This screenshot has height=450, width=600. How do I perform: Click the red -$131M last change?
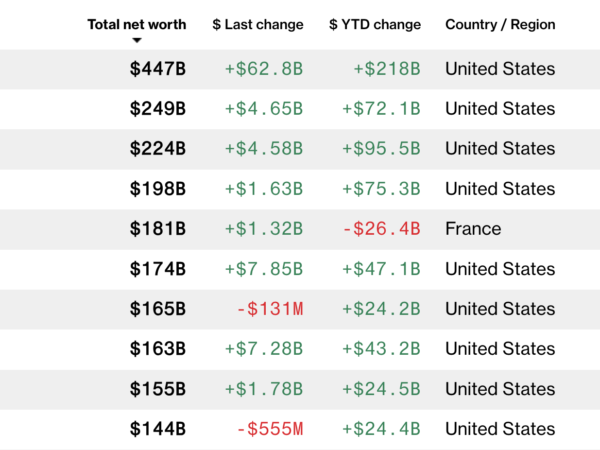point(270,309)
